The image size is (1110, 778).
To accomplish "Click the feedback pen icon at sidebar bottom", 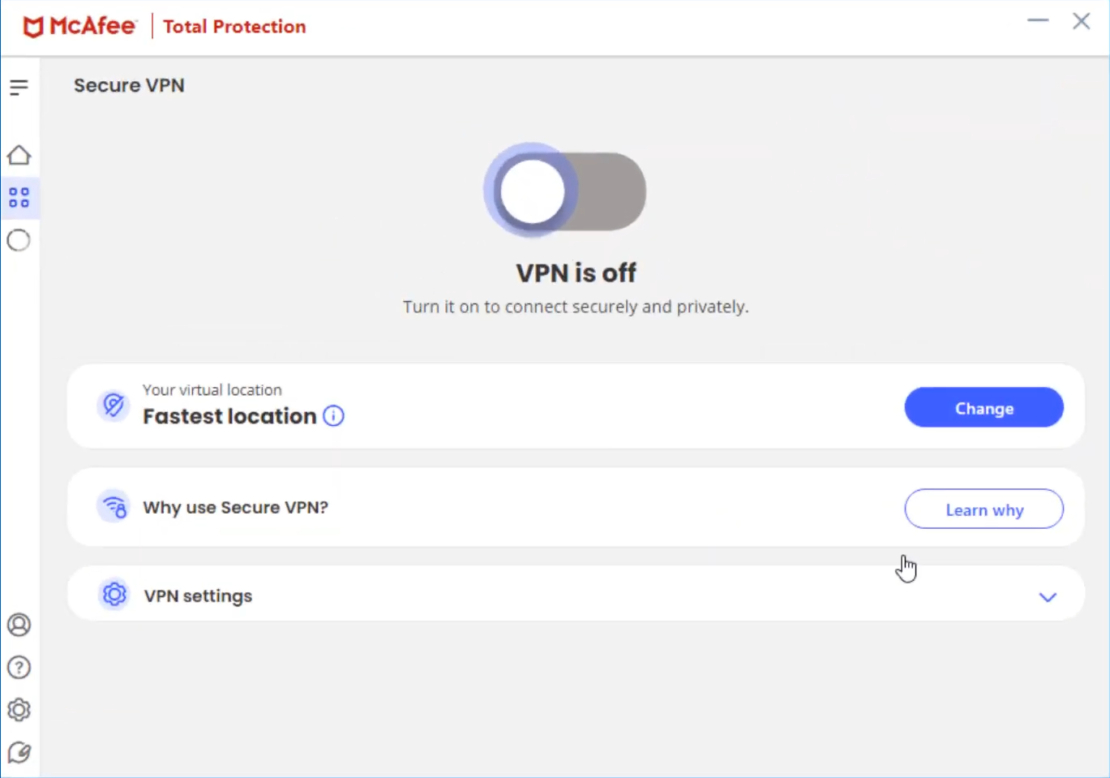I will click(x=19, y=752).
